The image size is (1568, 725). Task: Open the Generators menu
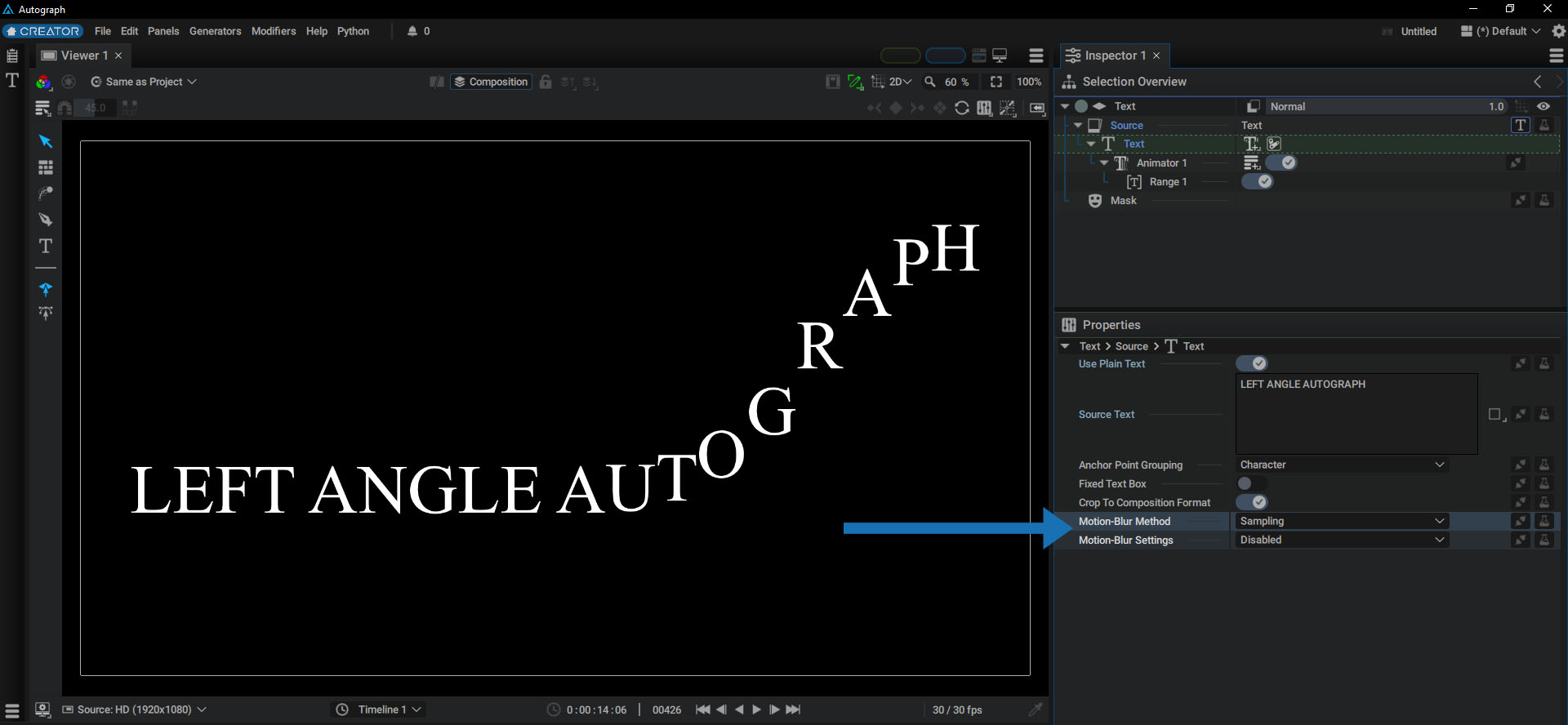tap(216, 31)
